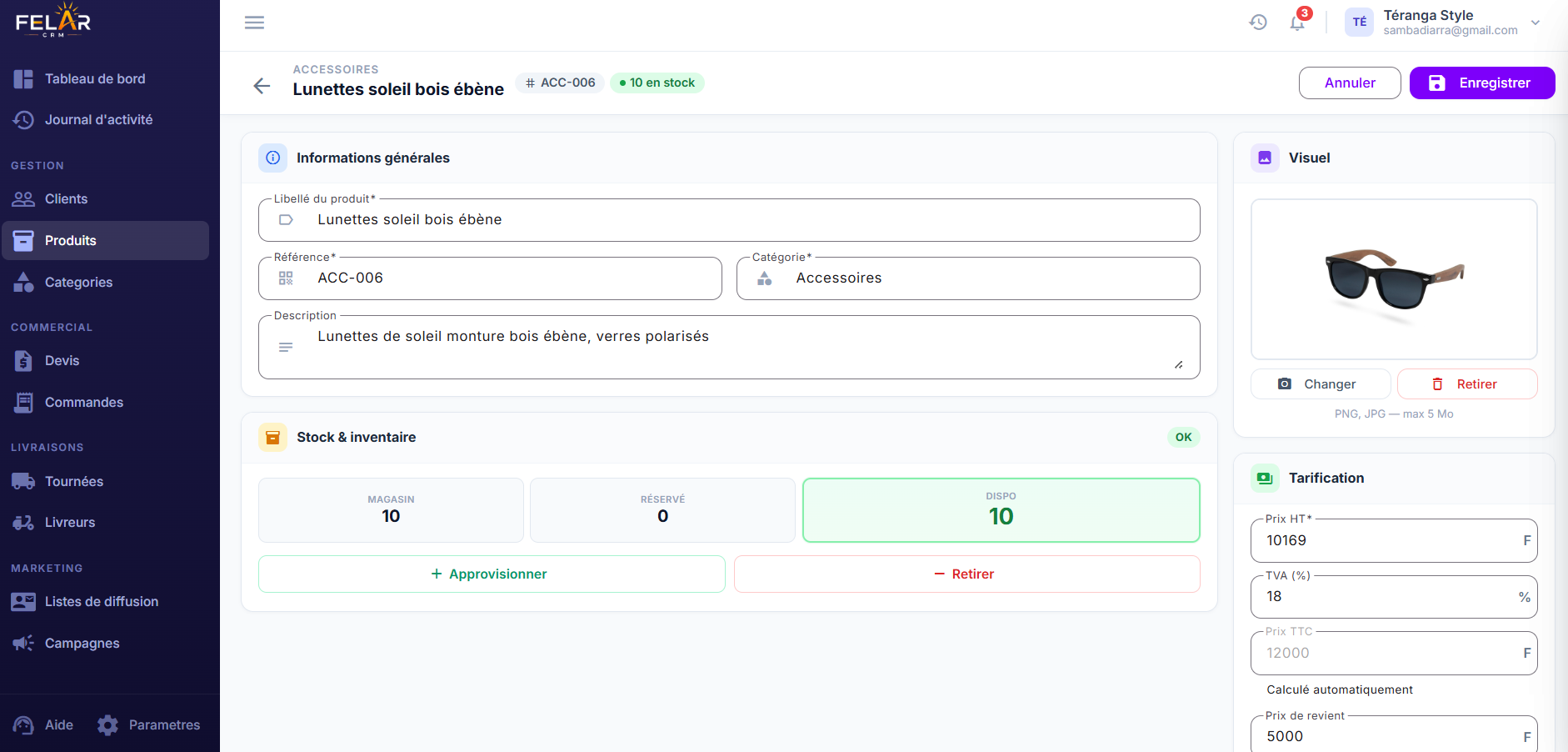This screenshot has width=1568, height=752.
Task: Click the Tournées truck icon
Action: pos(23,482)
